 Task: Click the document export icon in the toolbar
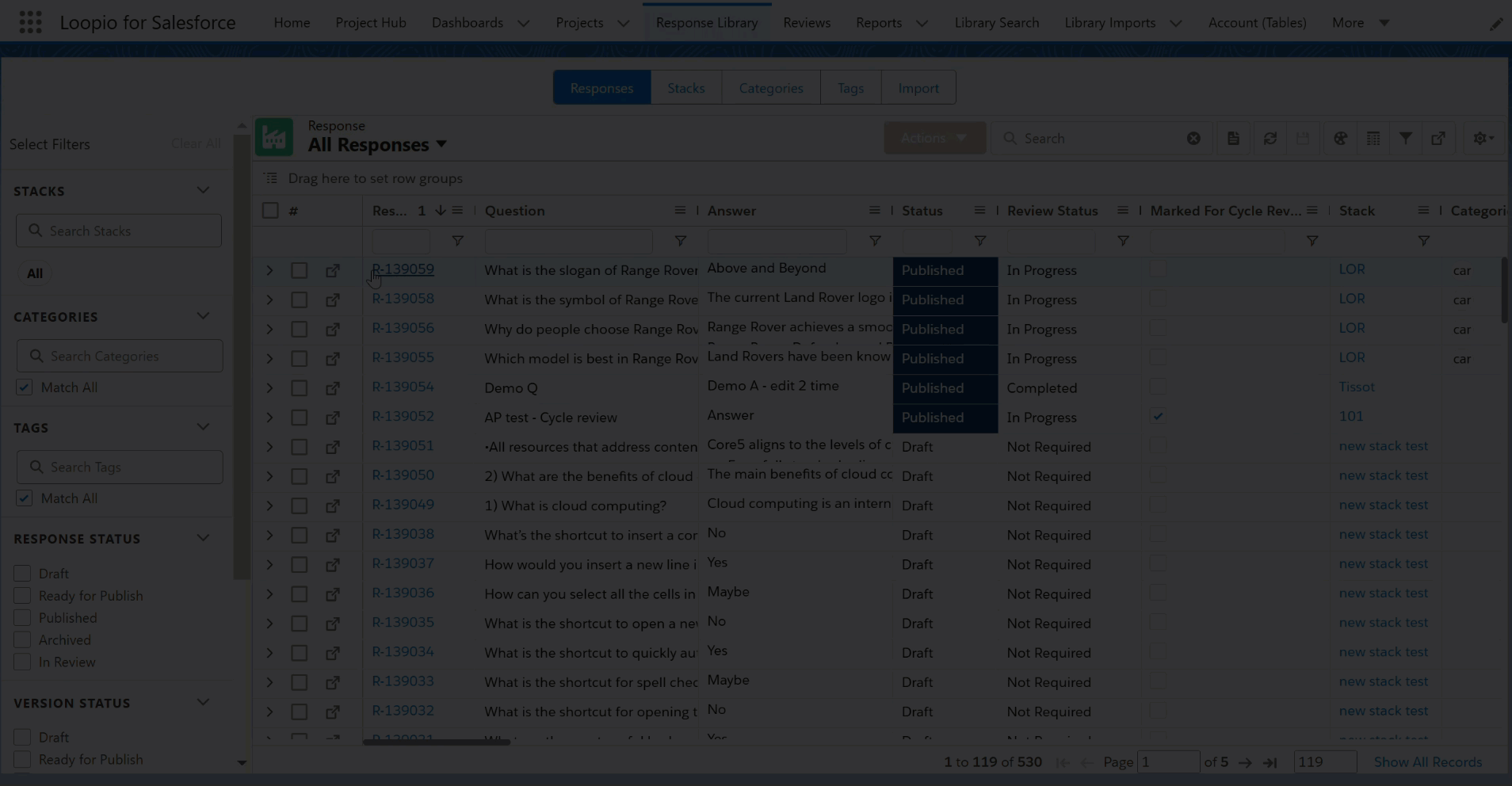click(1233, 138)
